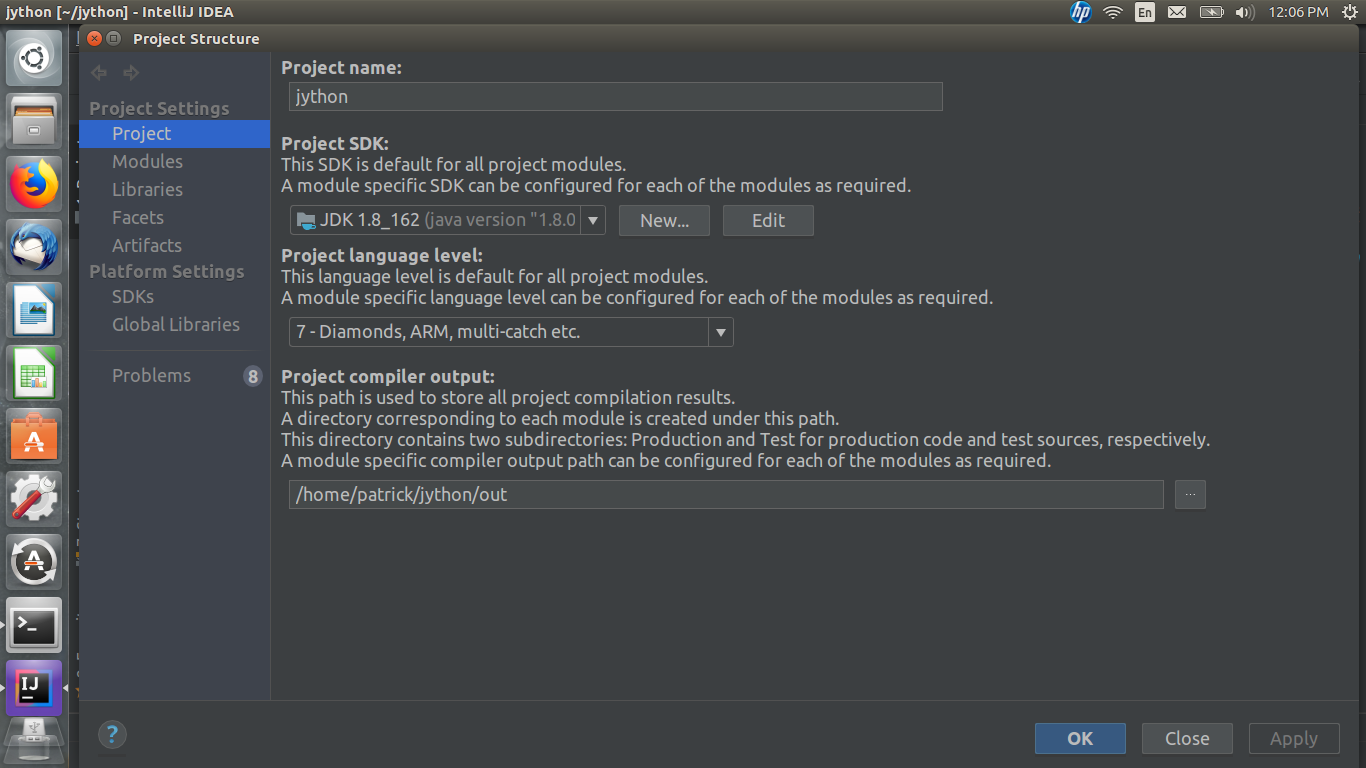Browse compiler output path with the ellipsis button

tap(1189, 494)
